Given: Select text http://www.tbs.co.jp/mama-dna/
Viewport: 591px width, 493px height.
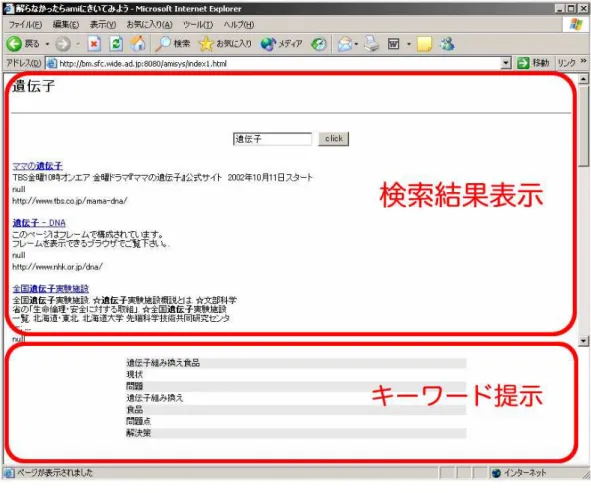Looking at the screenshot, I should click(70, 201).
